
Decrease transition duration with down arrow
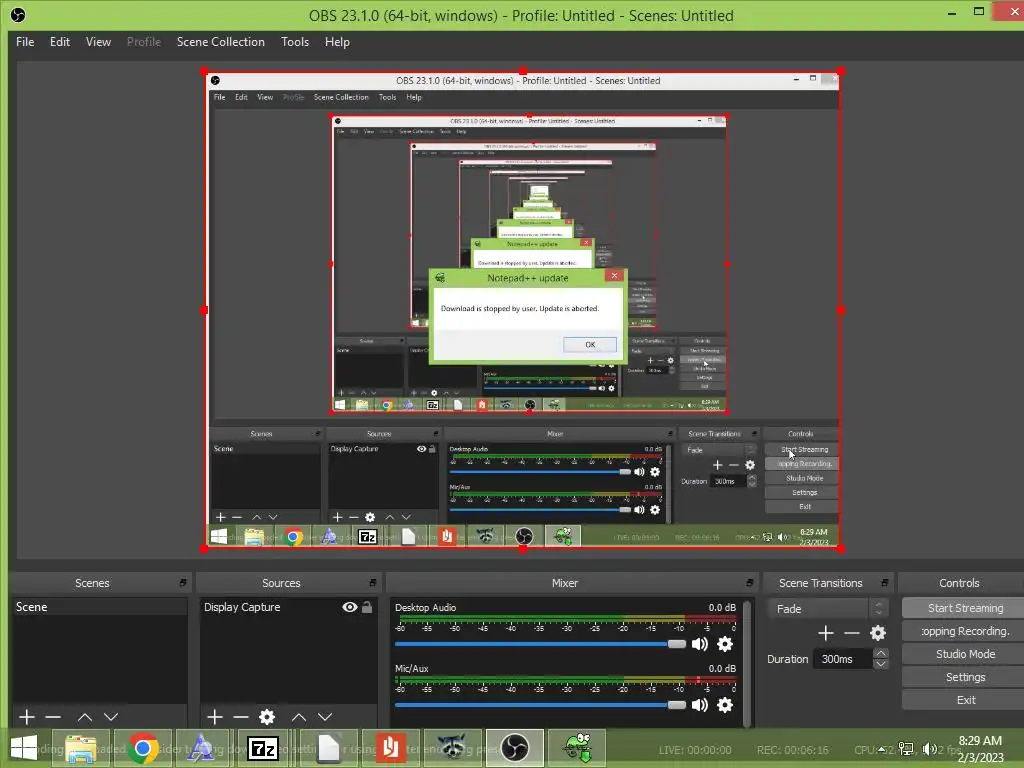[x=880, y=664]
